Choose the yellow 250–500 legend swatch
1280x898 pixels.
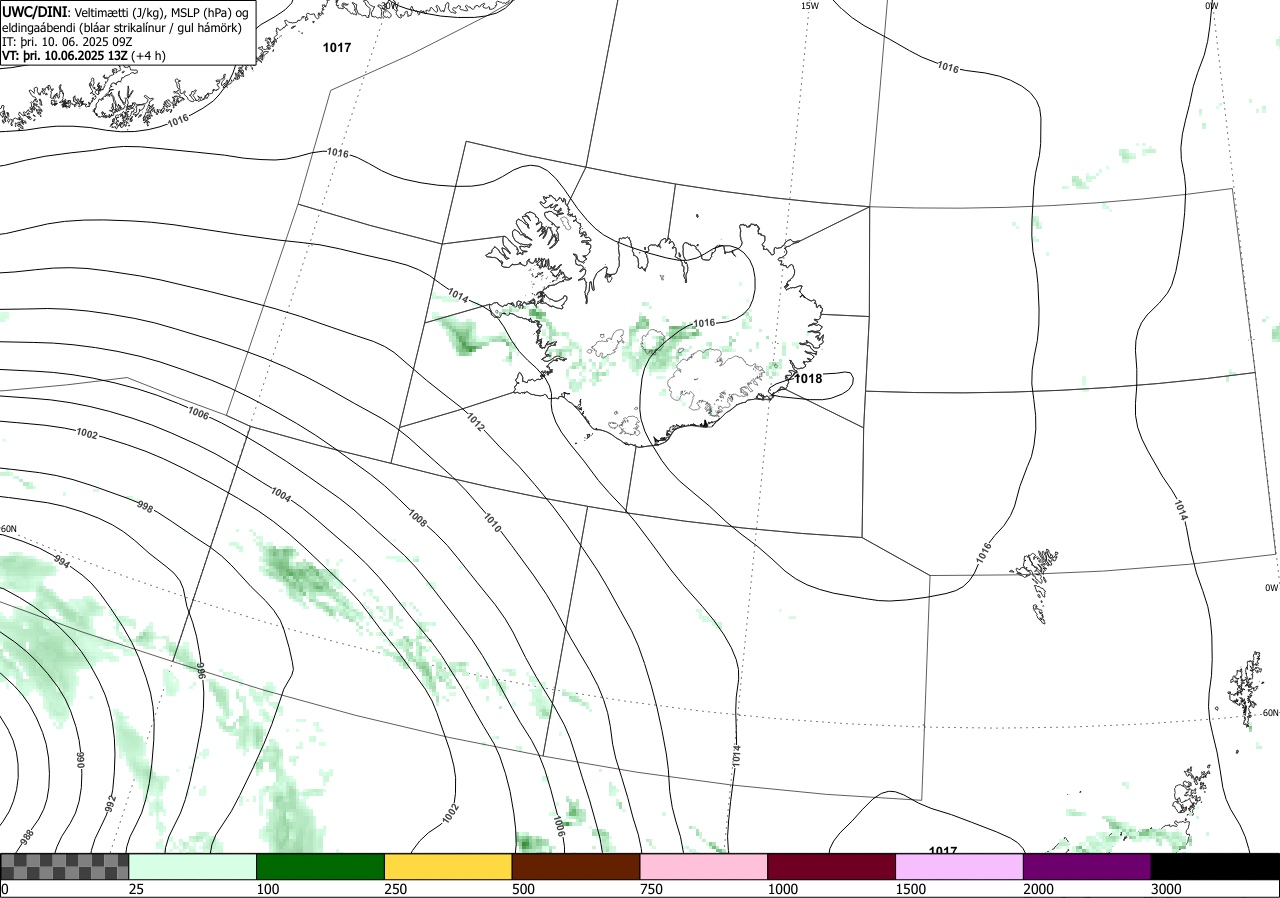click(448, 866)
